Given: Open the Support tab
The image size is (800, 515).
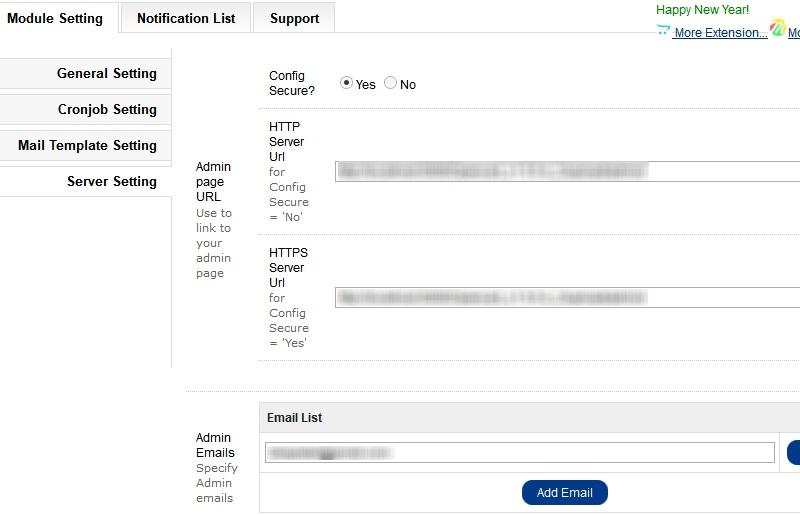Looking at the screenshot, I should (294, 18).
